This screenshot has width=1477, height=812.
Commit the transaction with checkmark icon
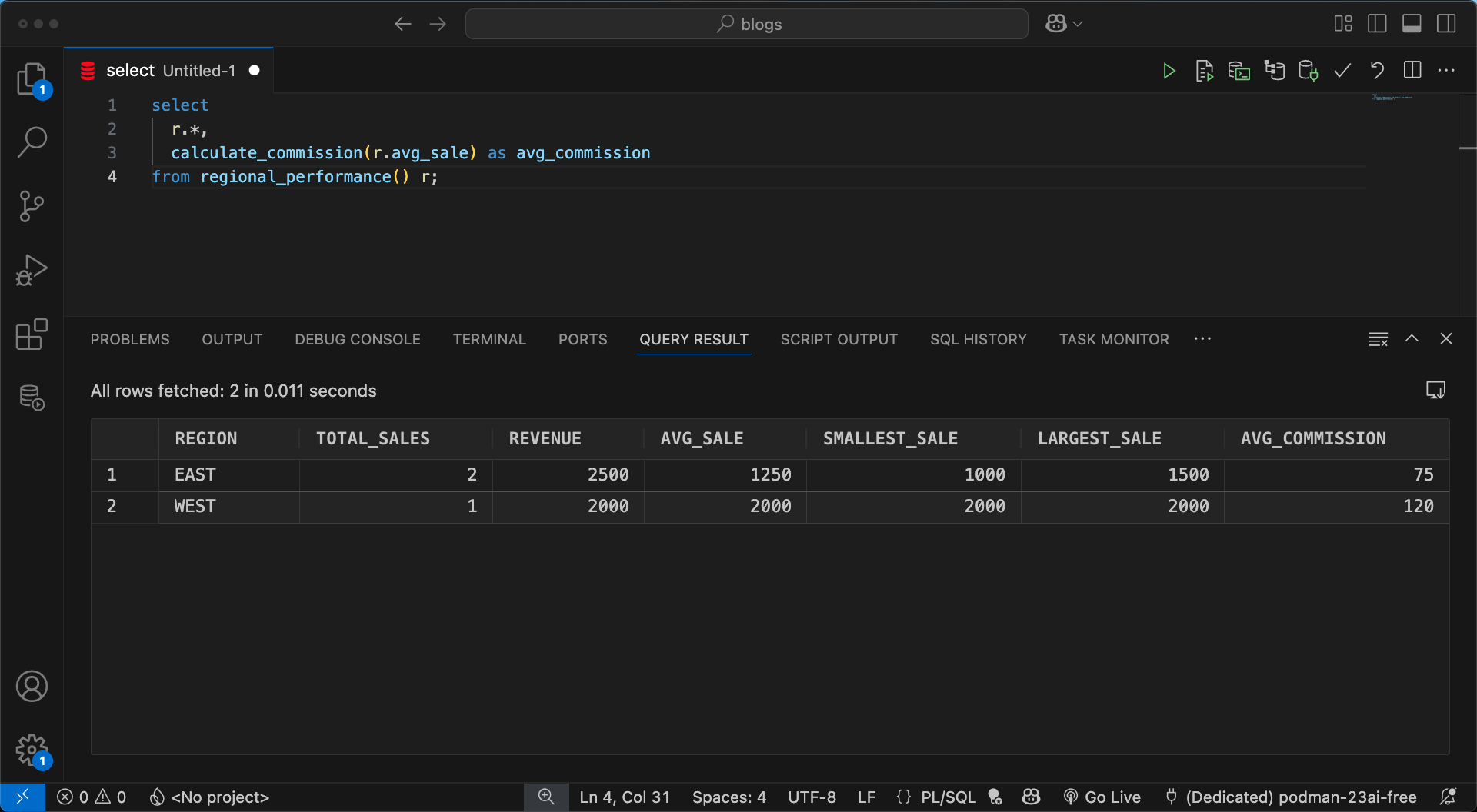click(x=1342, y=71)
